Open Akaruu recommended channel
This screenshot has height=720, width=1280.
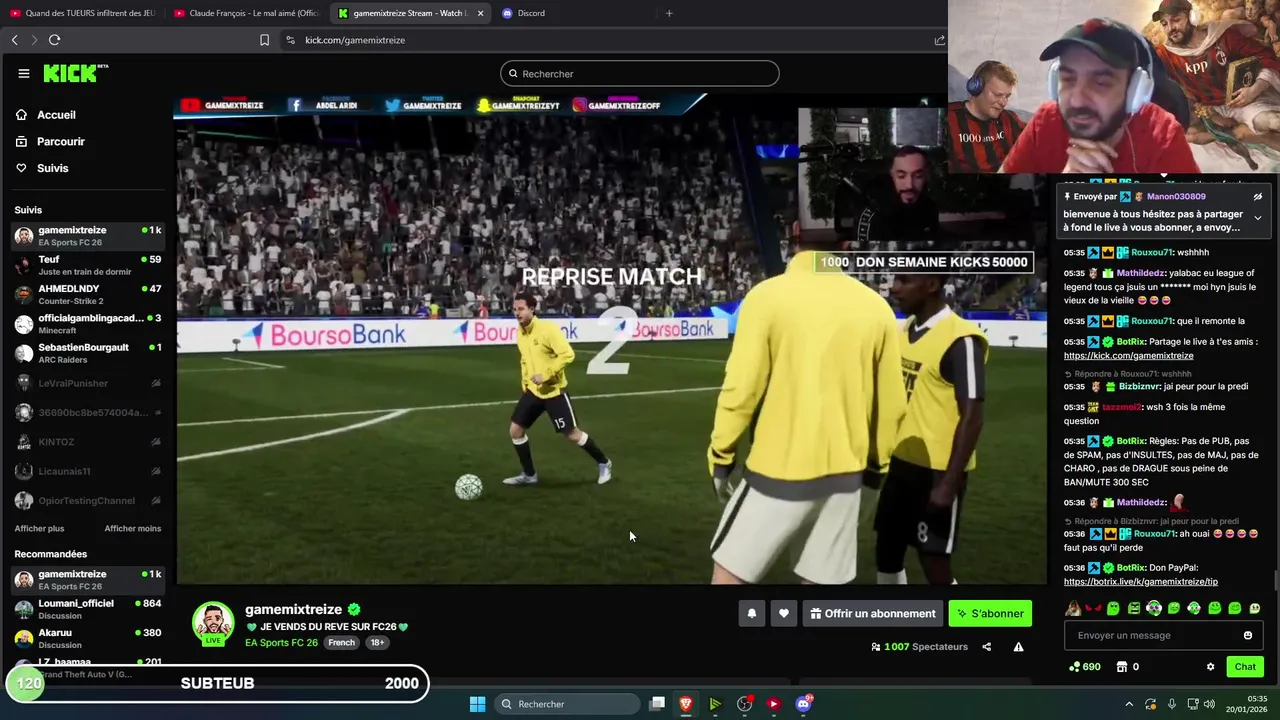click(88, 638)
